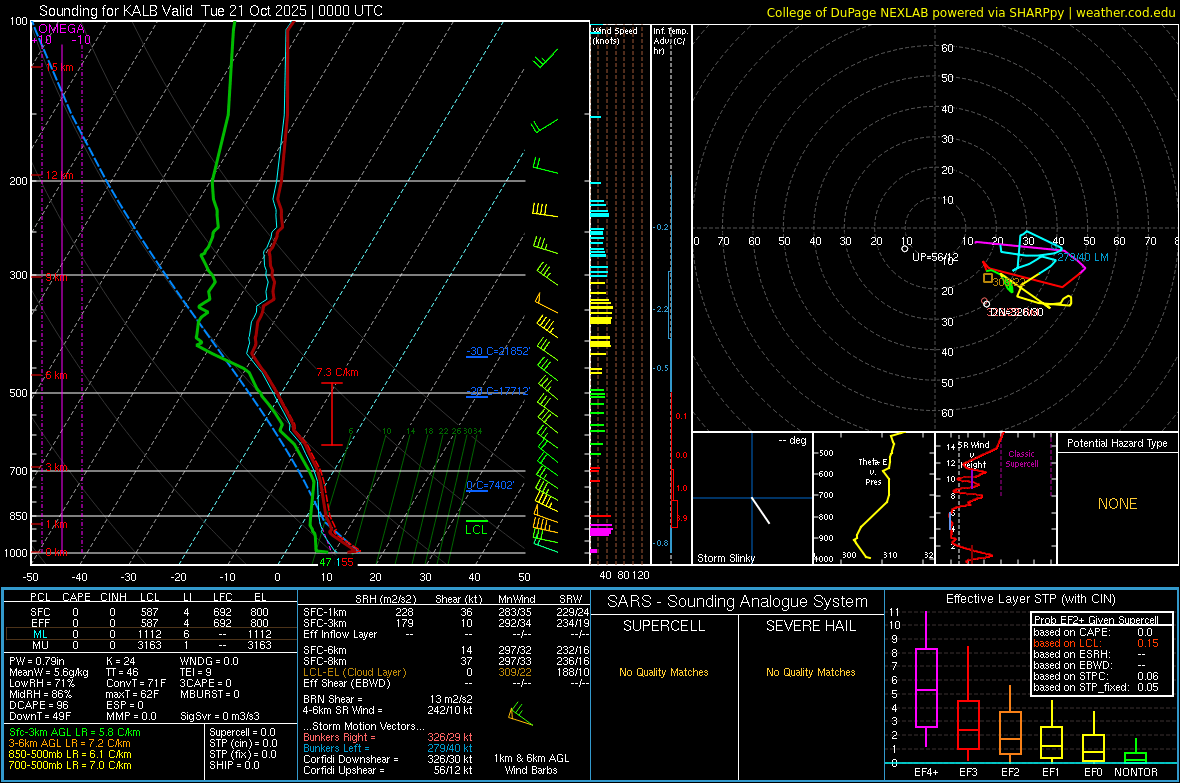
Task: Click the red 'based on LCL: 0.15' line
Action: tap(1096, 643)
